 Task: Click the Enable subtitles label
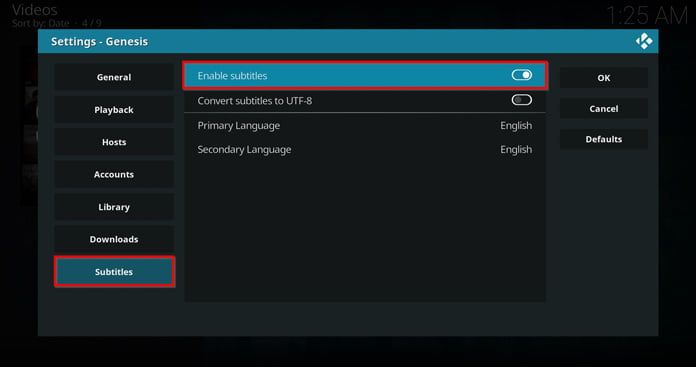232,76
